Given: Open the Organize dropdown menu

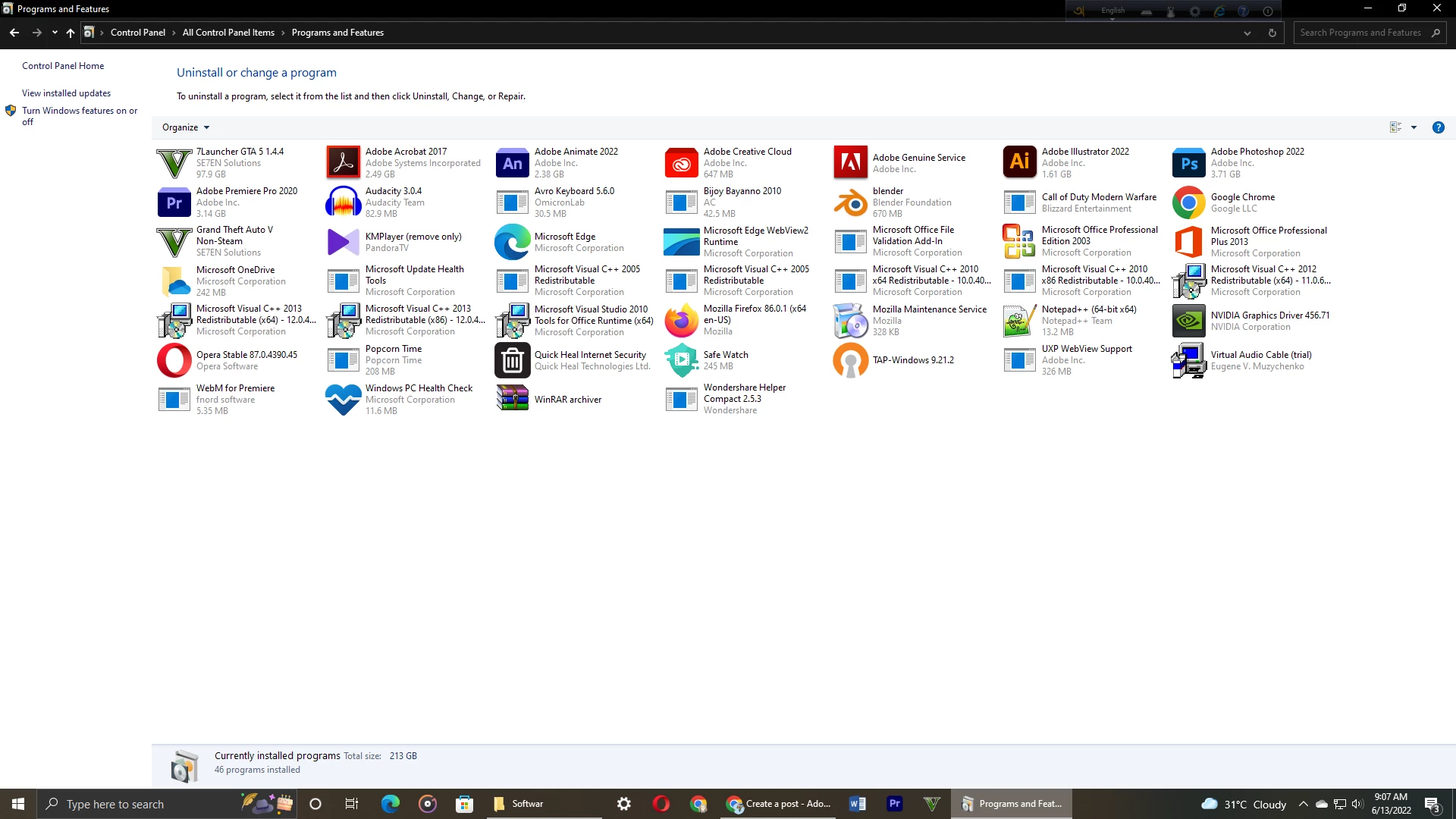Looking at the screenshot, I should pos(185,127).
